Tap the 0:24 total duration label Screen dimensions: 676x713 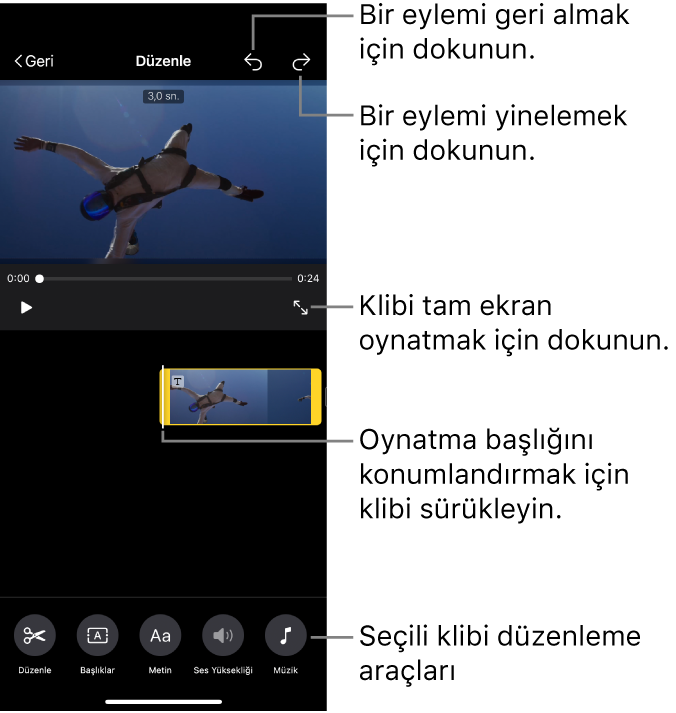[308, 279]
